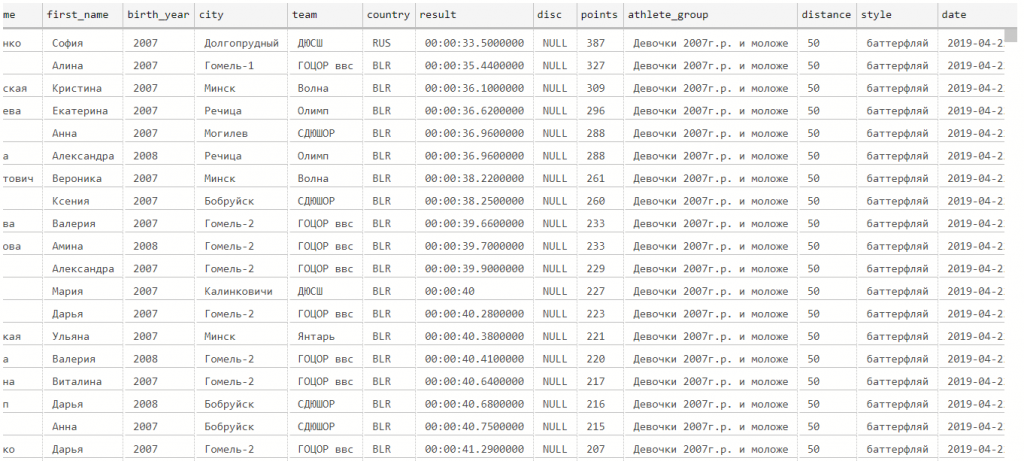Select the first_name column header

coord(82,14)
